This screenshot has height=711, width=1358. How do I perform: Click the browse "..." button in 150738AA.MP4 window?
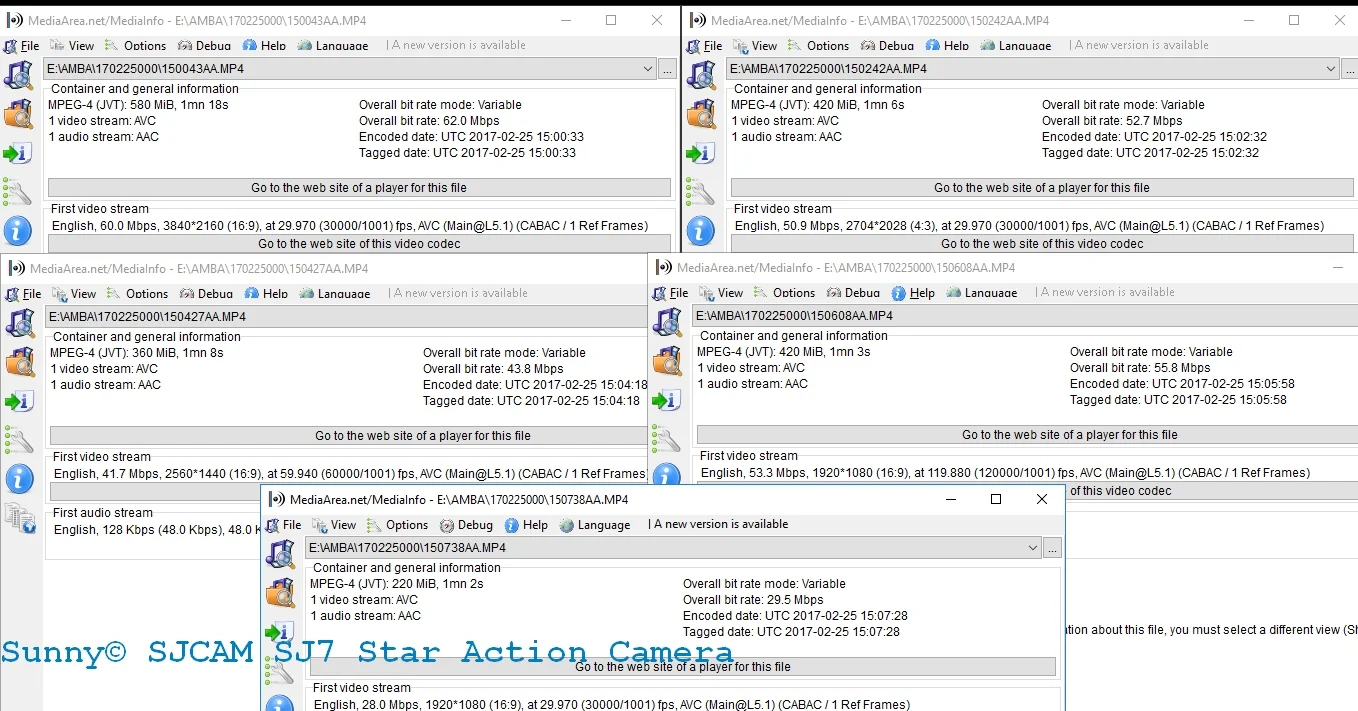click(x=1052, y=548)
